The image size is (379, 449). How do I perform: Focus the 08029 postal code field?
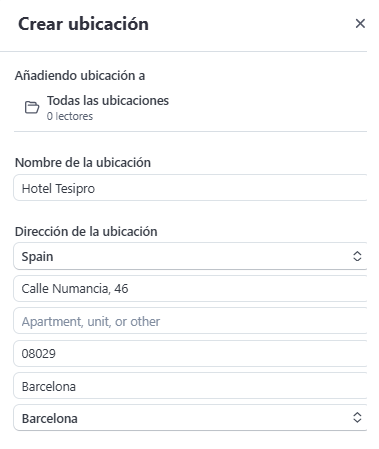(x=190, y=354)
